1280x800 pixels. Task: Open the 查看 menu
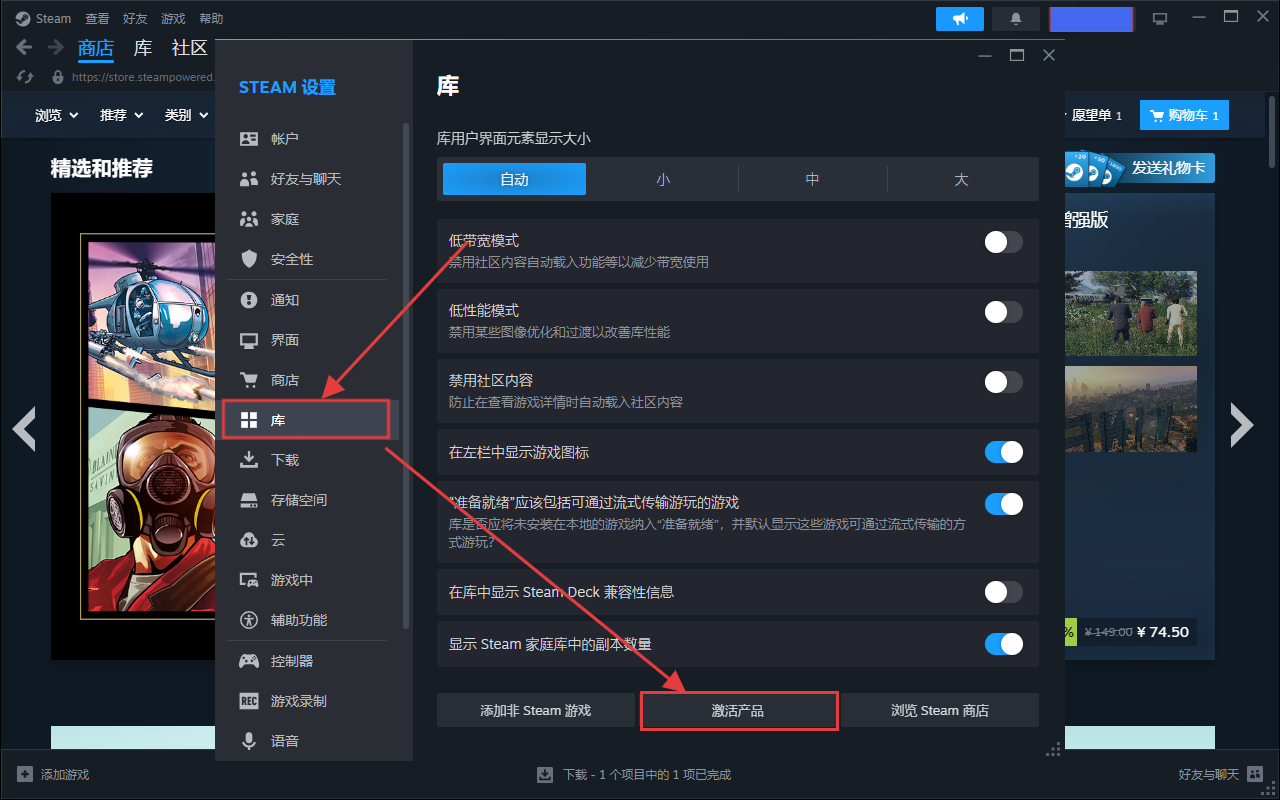point(97,19)
